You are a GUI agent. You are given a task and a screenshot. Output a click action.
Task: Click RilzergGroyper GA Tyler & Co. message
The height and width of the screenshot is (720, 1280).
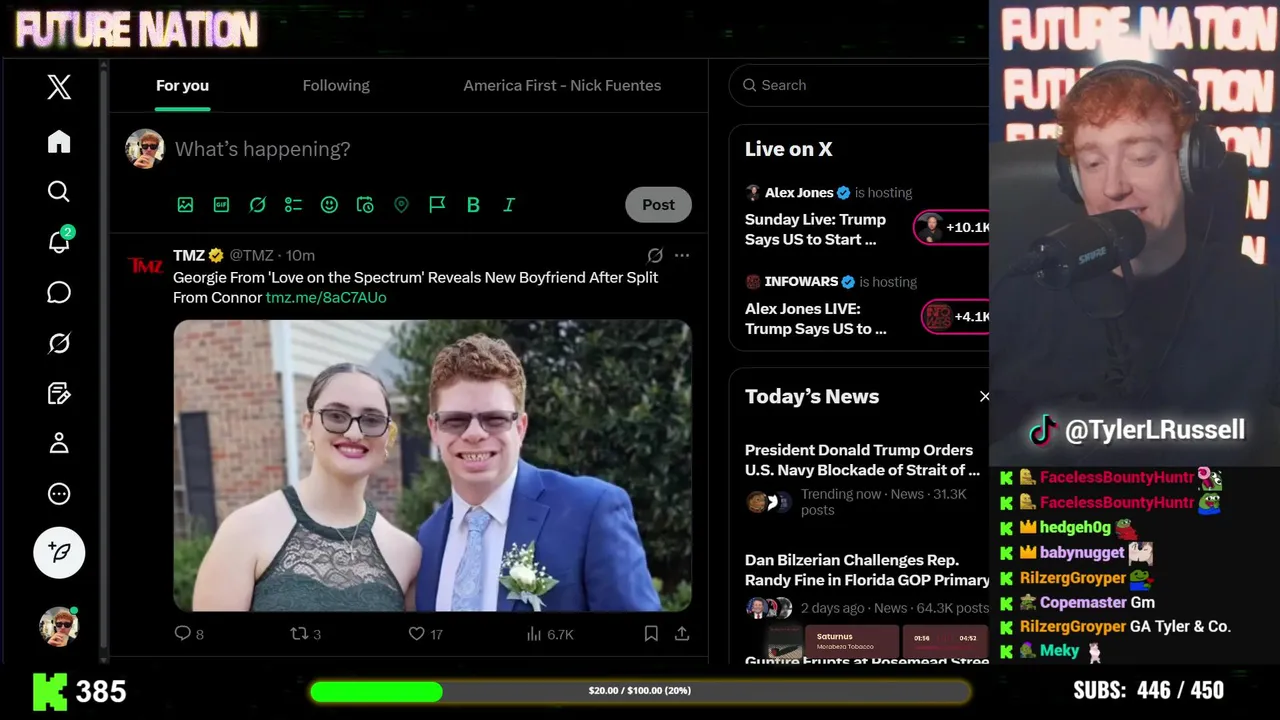click(x=1116, y=627)
